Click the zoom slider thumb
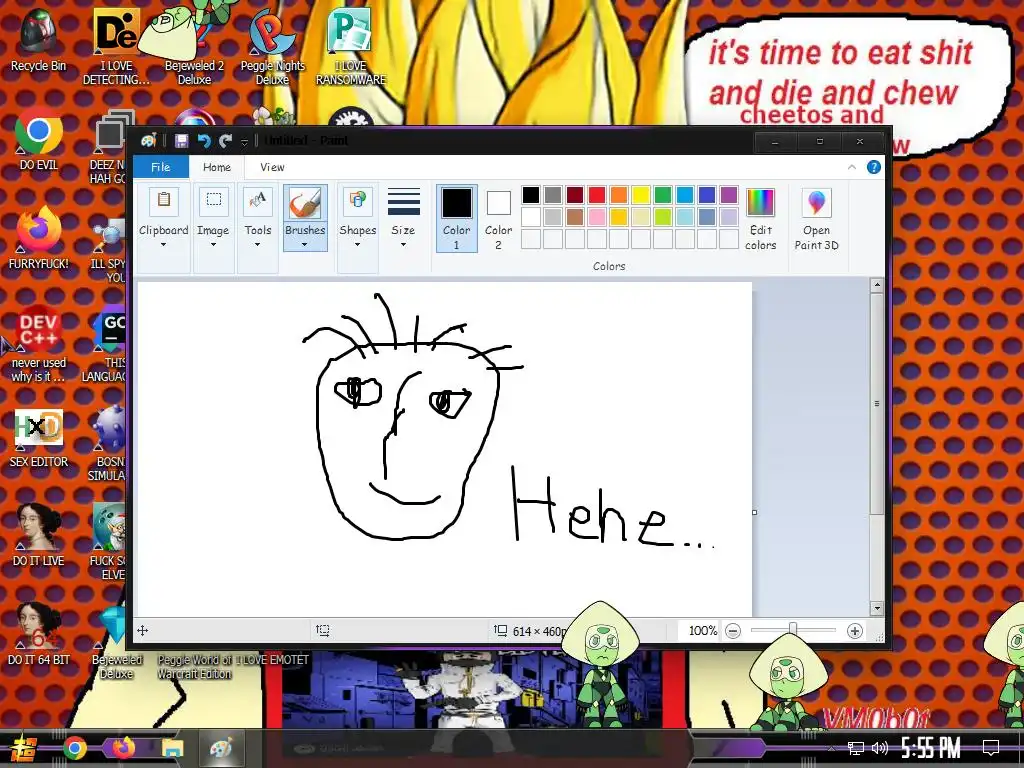The height and width of the screenshot is (768, 1024). [x=793, y=630]
